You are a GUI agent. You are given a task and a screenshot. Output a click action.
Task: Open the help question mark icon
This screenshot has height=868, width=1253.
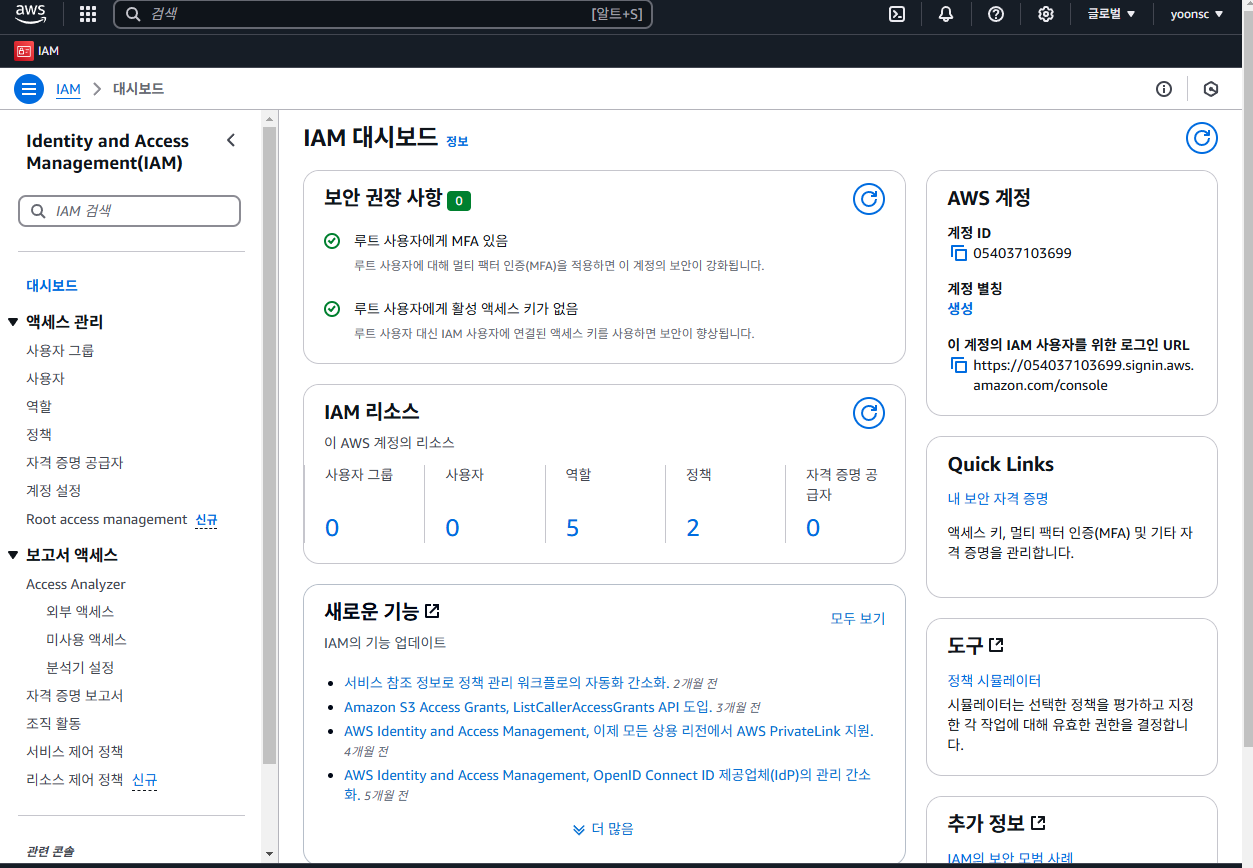(x=995, y=14)
